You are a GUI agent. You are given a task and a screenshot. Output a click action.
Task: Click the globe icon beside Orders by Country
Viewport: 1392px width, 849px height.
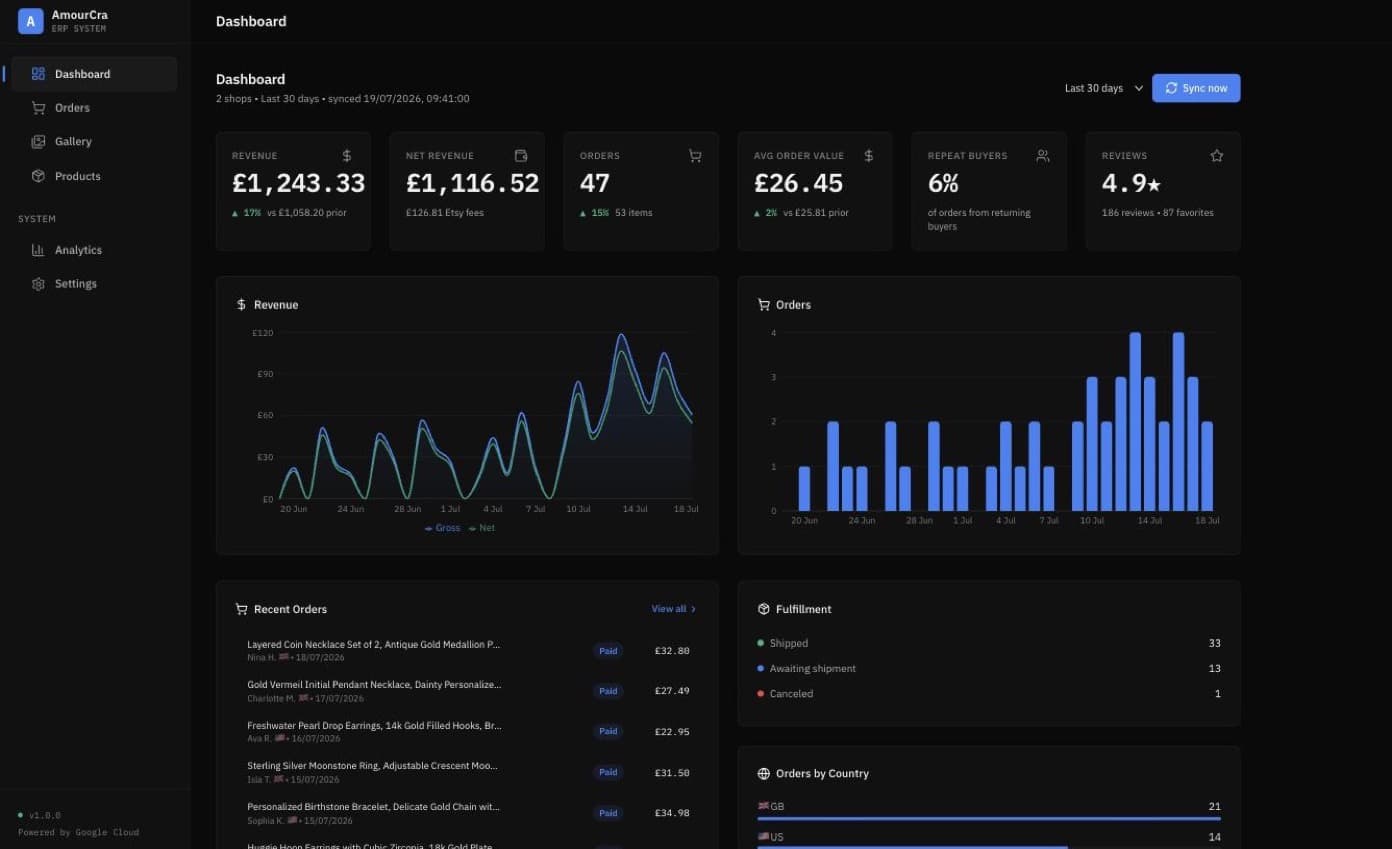(x=764, y=774)
